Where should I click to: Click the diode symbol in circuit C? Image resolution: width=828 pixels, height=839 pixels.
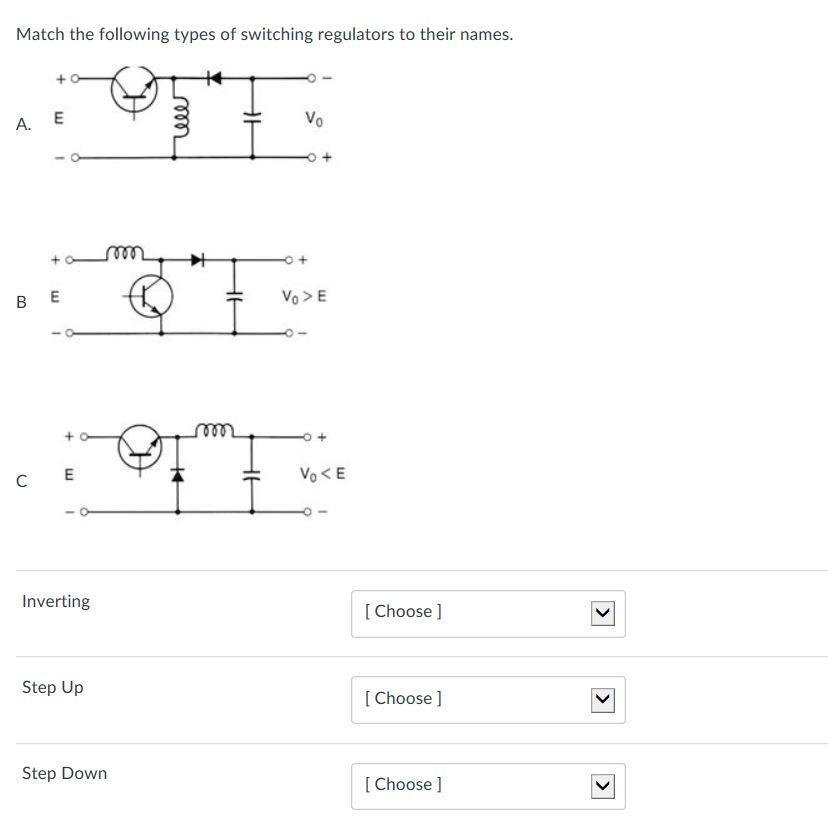pos(176,475)
